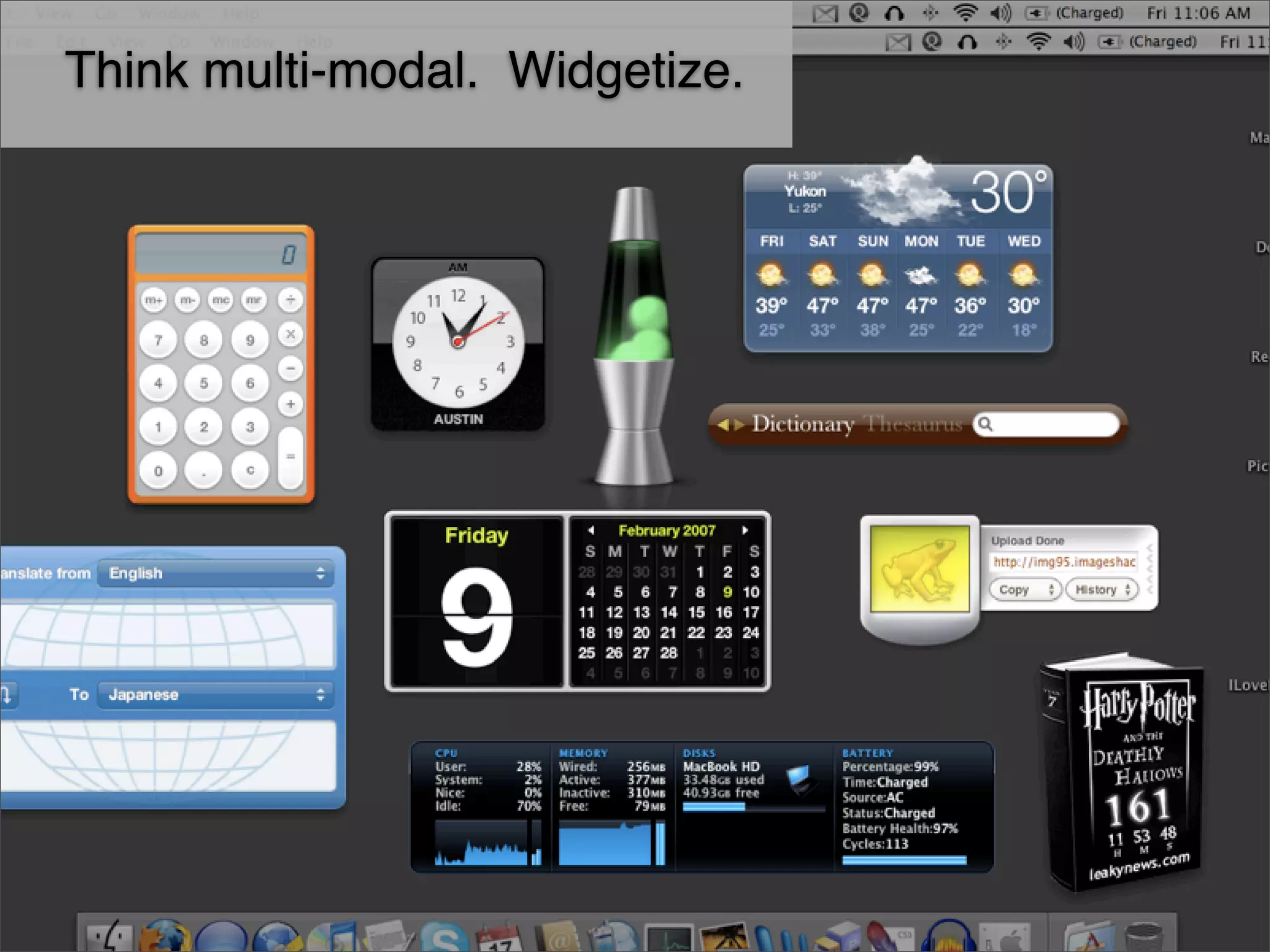
Task: Click the Dictionary back arrow
Action: pyautogui.click(x=723, y=425)
